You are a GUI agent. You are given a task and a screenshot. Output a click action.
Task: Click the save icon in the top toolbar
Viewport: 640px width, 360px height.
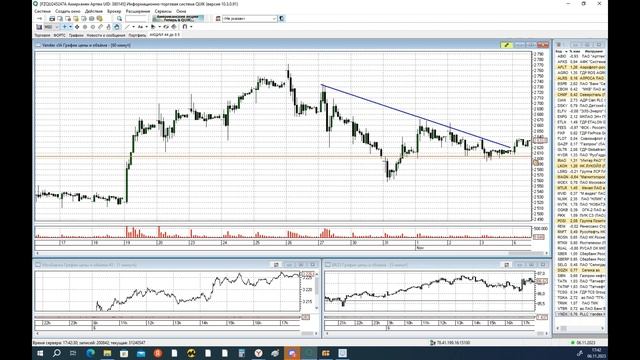coord(52,19)
